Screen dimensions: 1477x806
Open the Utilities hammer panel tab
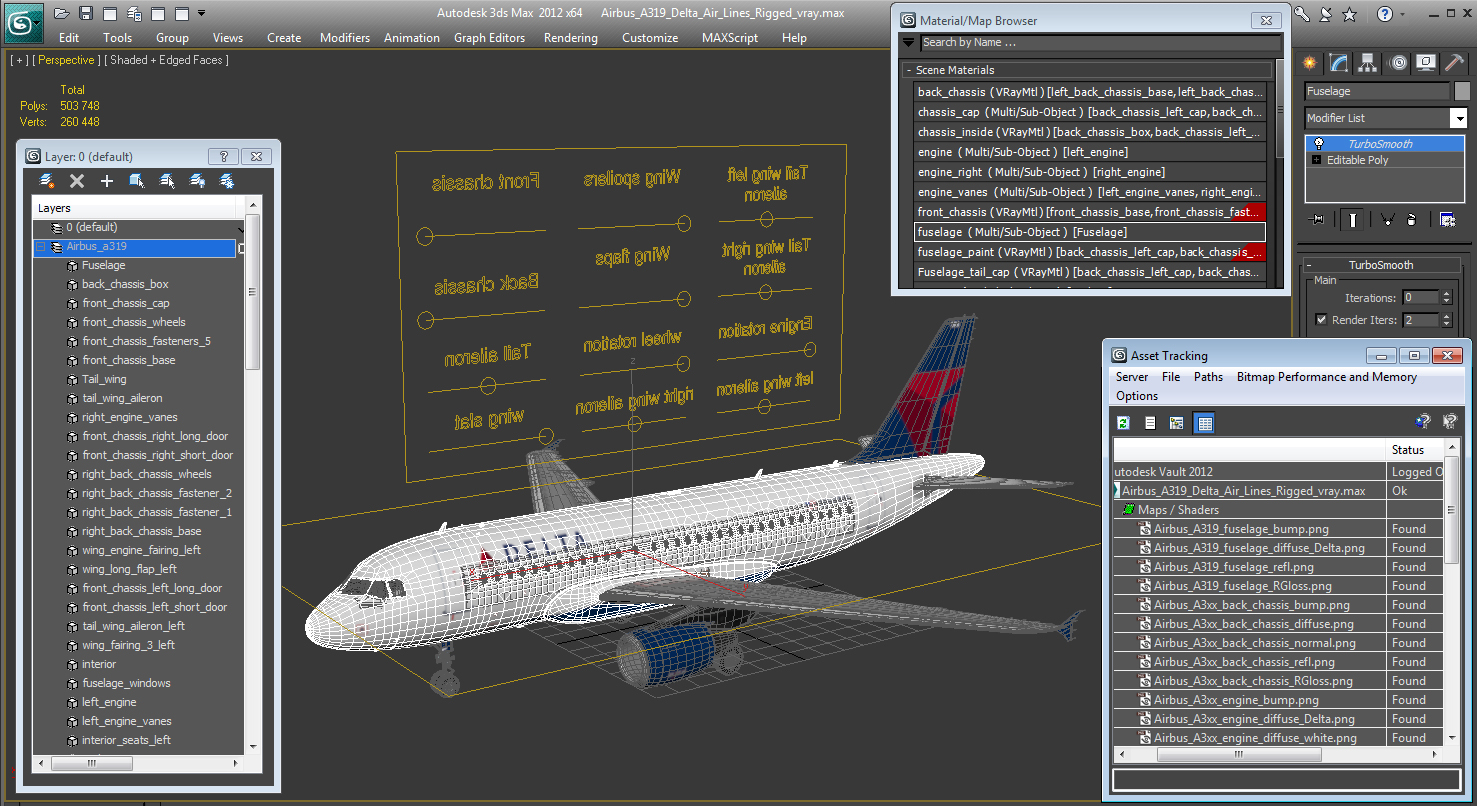point(1456,63)
